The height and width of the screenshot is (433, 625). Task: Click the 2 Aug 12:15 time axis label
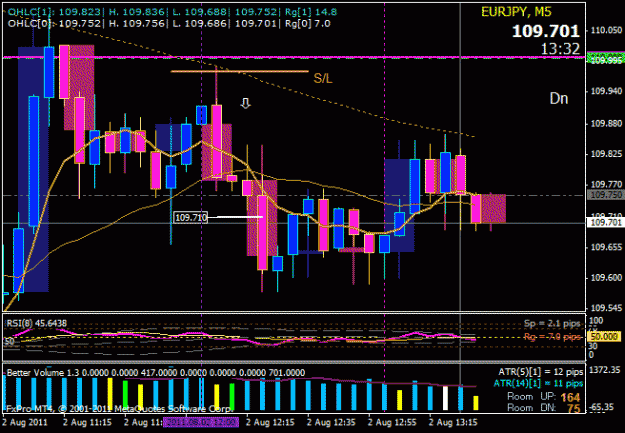[270, 422]
